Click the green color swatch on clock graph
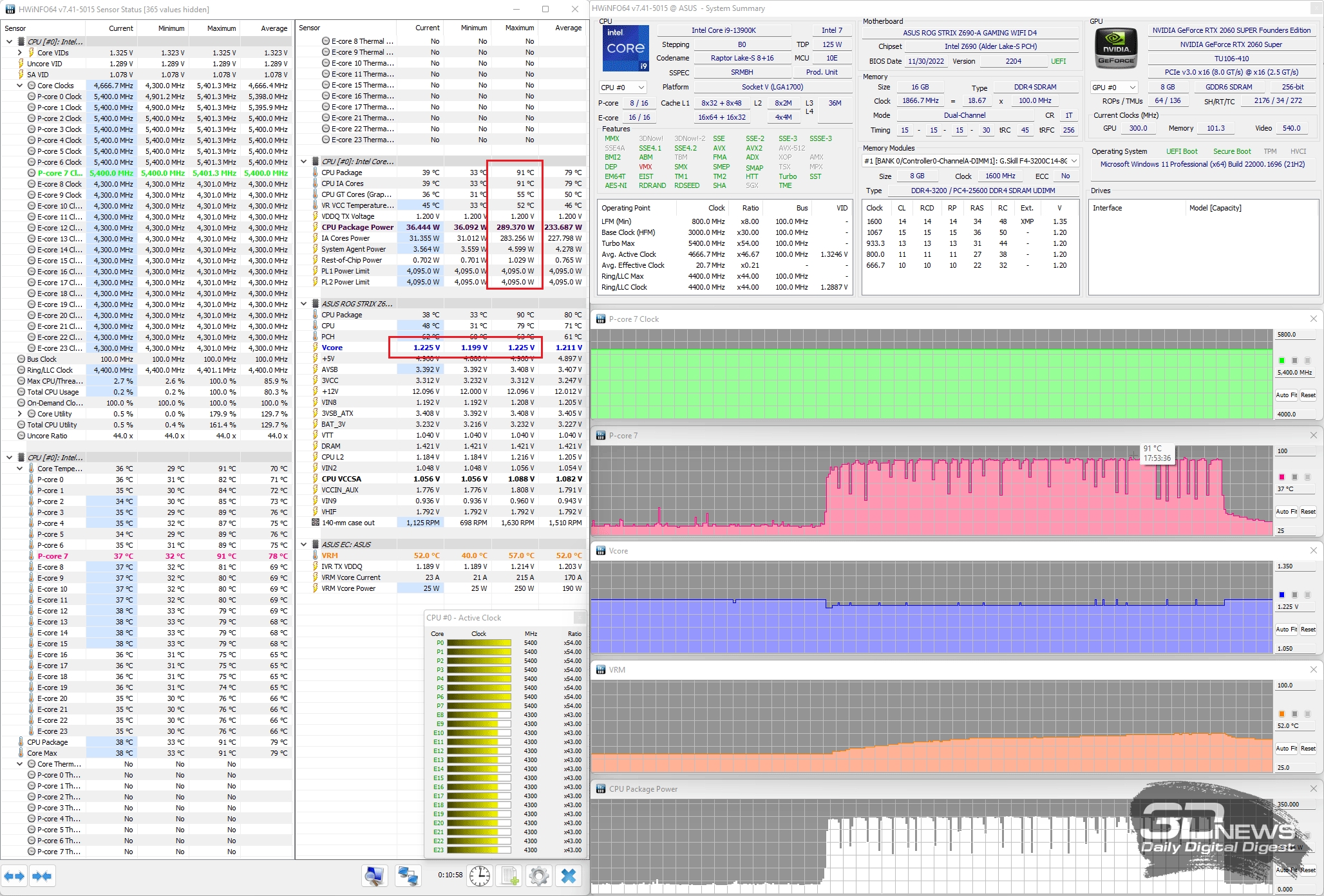Screen dimensions: 1324x896 pos(1281,360)
